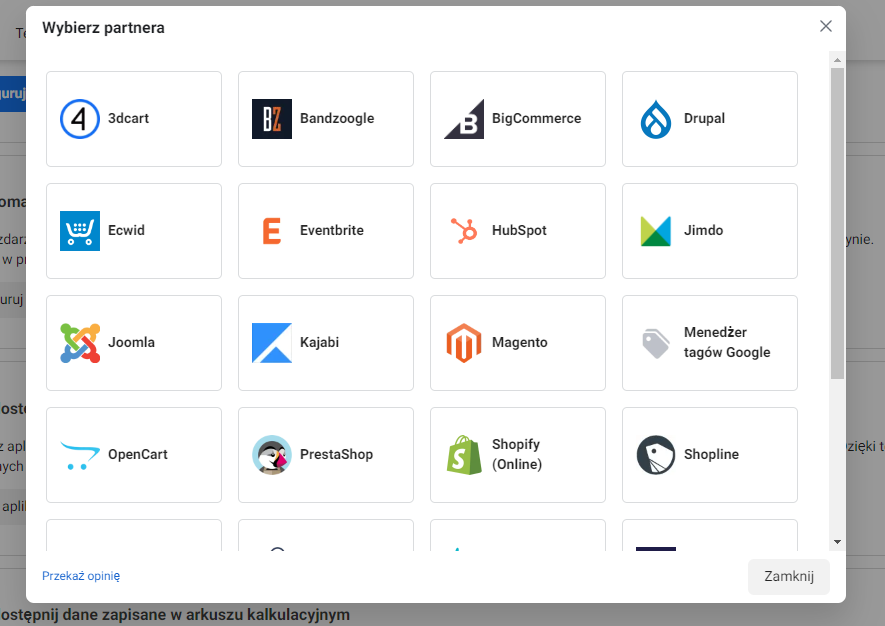The image size is (885, 626).
Task: Click the Drupal droplet icon
Action: pos(656,119)
